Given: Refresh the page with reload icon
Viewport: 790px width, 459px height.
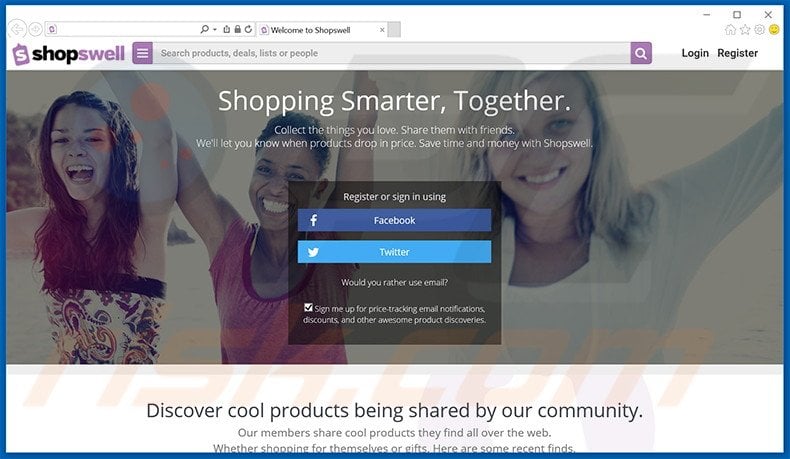Looking at the screenshot, I should tap(248, 29).
